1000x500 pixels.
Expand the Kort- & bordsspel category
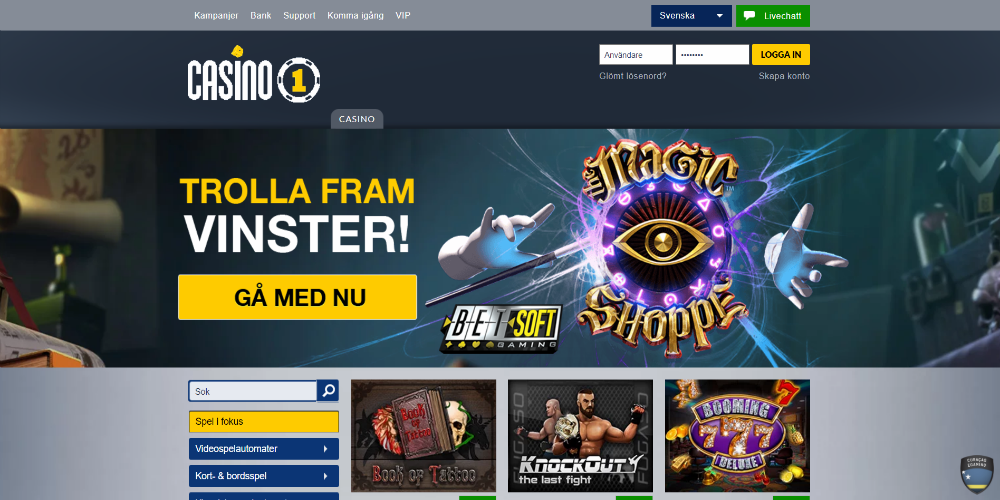263,476
